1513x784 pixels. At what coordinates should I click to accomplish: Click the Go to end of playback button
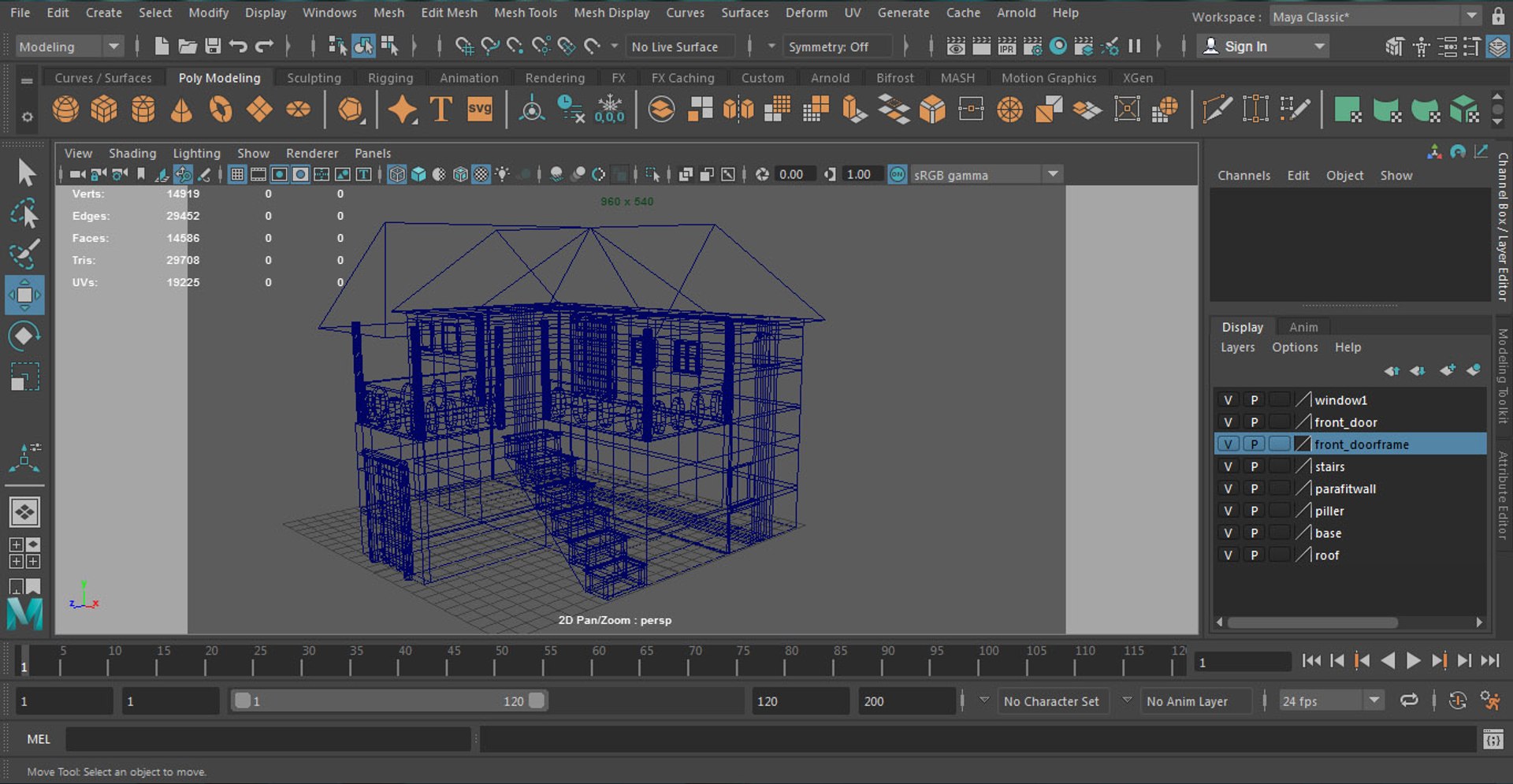pyautogui.click(x=1489, y=660)
